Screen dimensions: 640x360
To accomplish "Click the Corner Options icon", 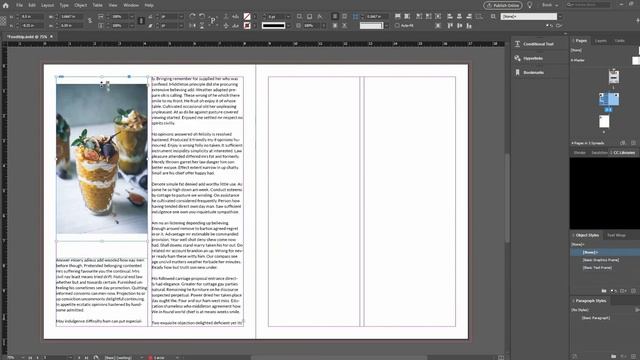I will click(356, 16).
